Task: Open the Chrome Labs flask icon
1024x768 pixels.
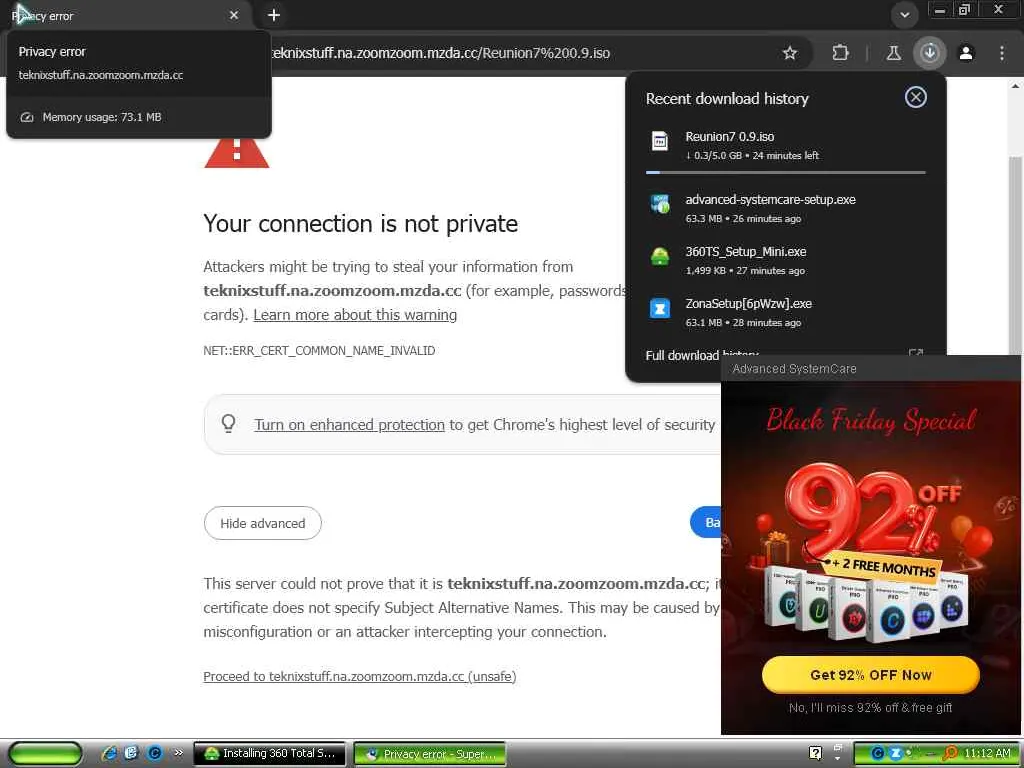Action: (x=893, y=53)
